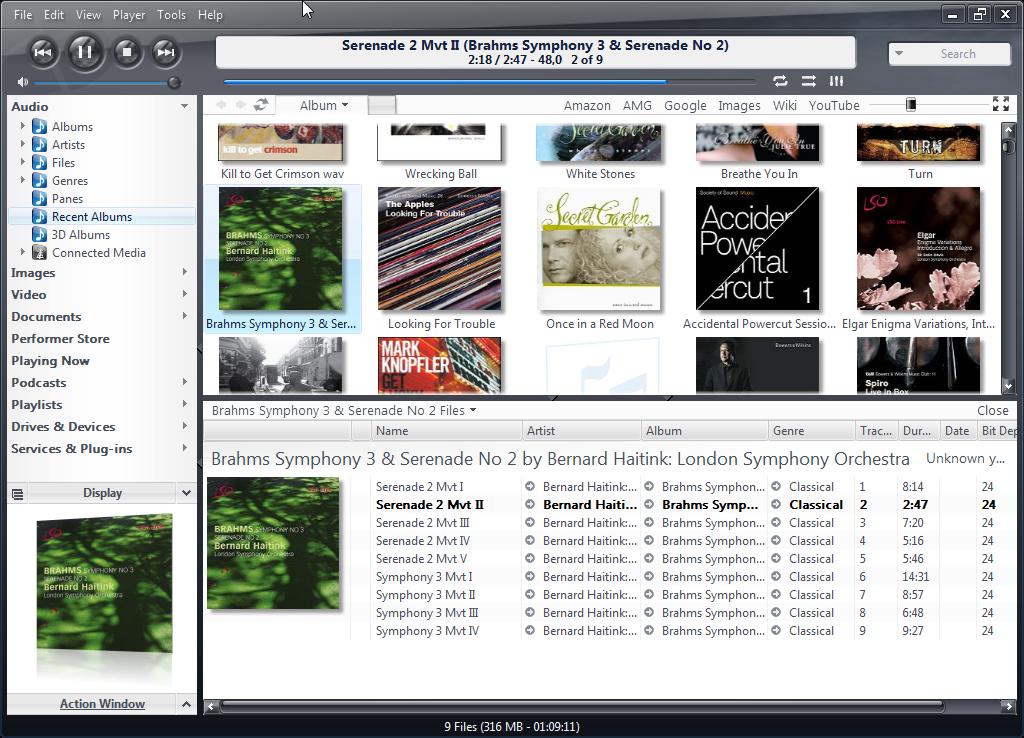Collapse the Audio section arrow
Screen dimensions: 1024x738
click(x=184, y=106)
